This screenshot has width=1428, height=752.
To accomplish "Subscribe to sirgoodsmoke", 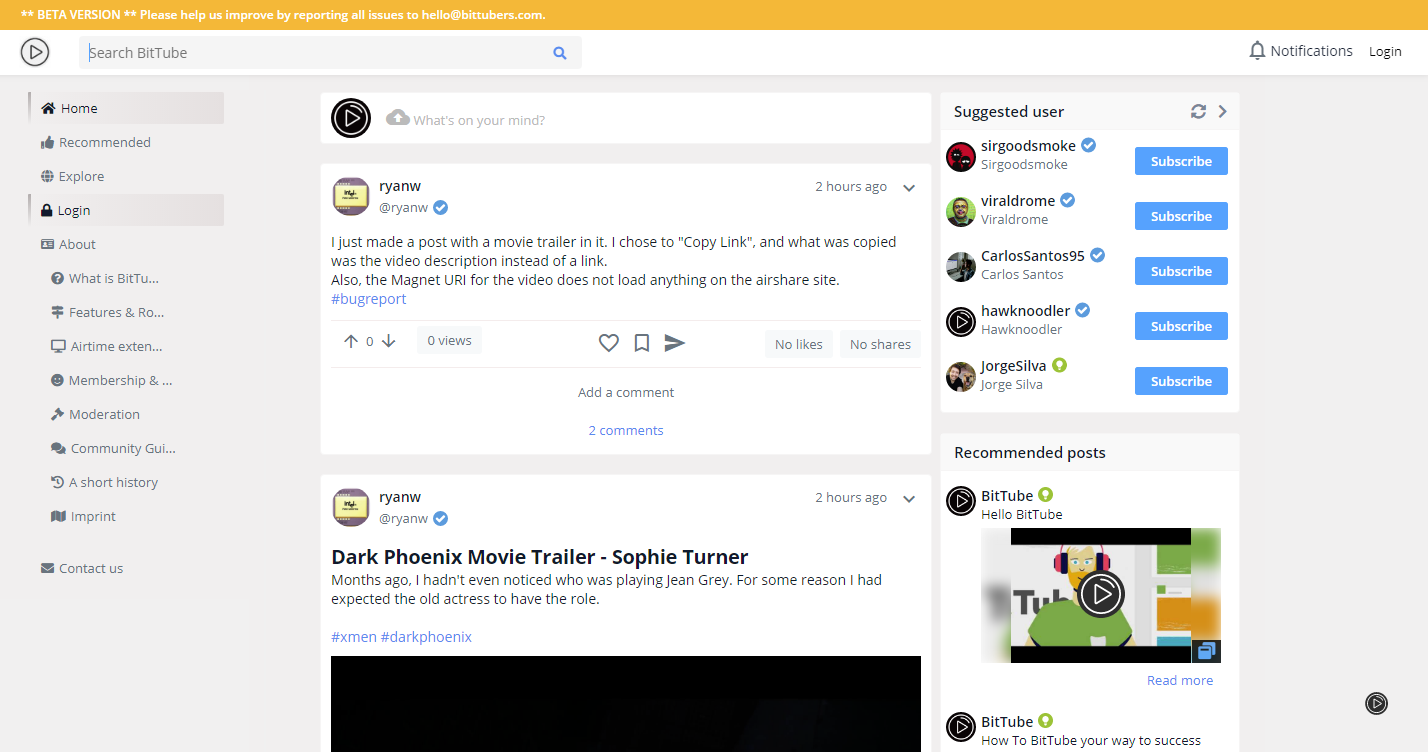I will [1180, 161].
